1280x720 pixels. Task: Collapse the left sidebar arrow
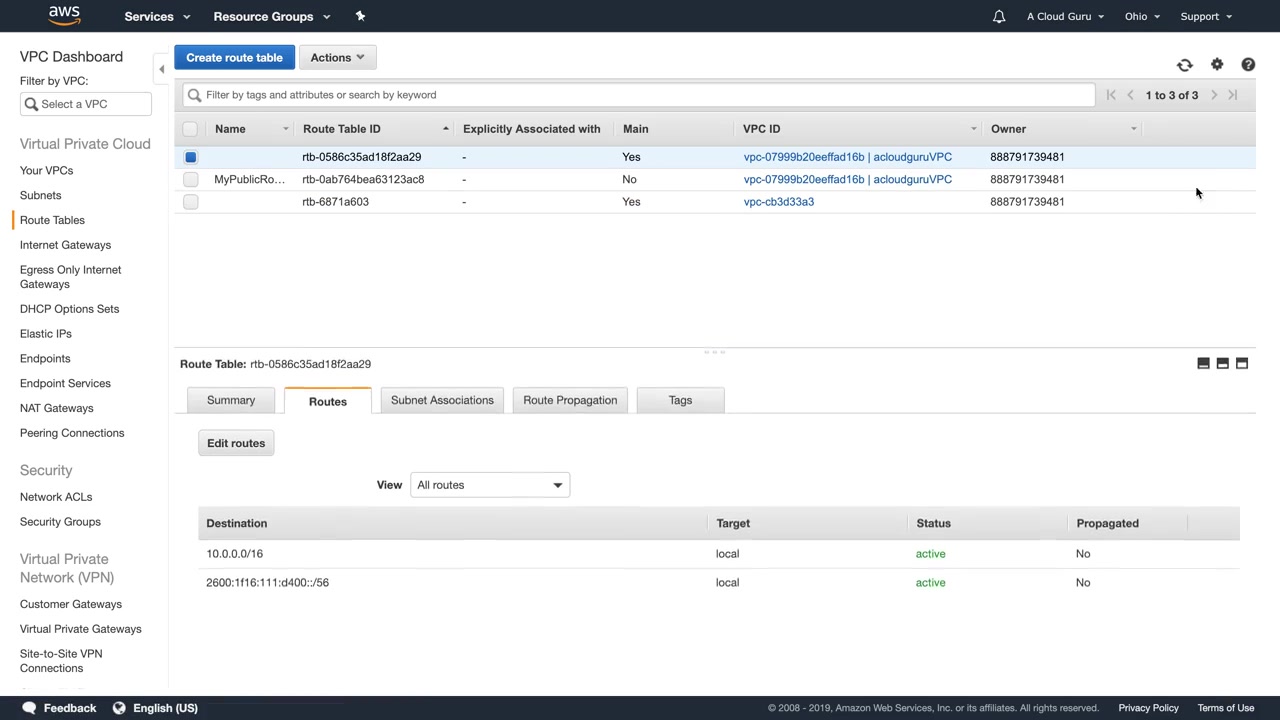161,69
